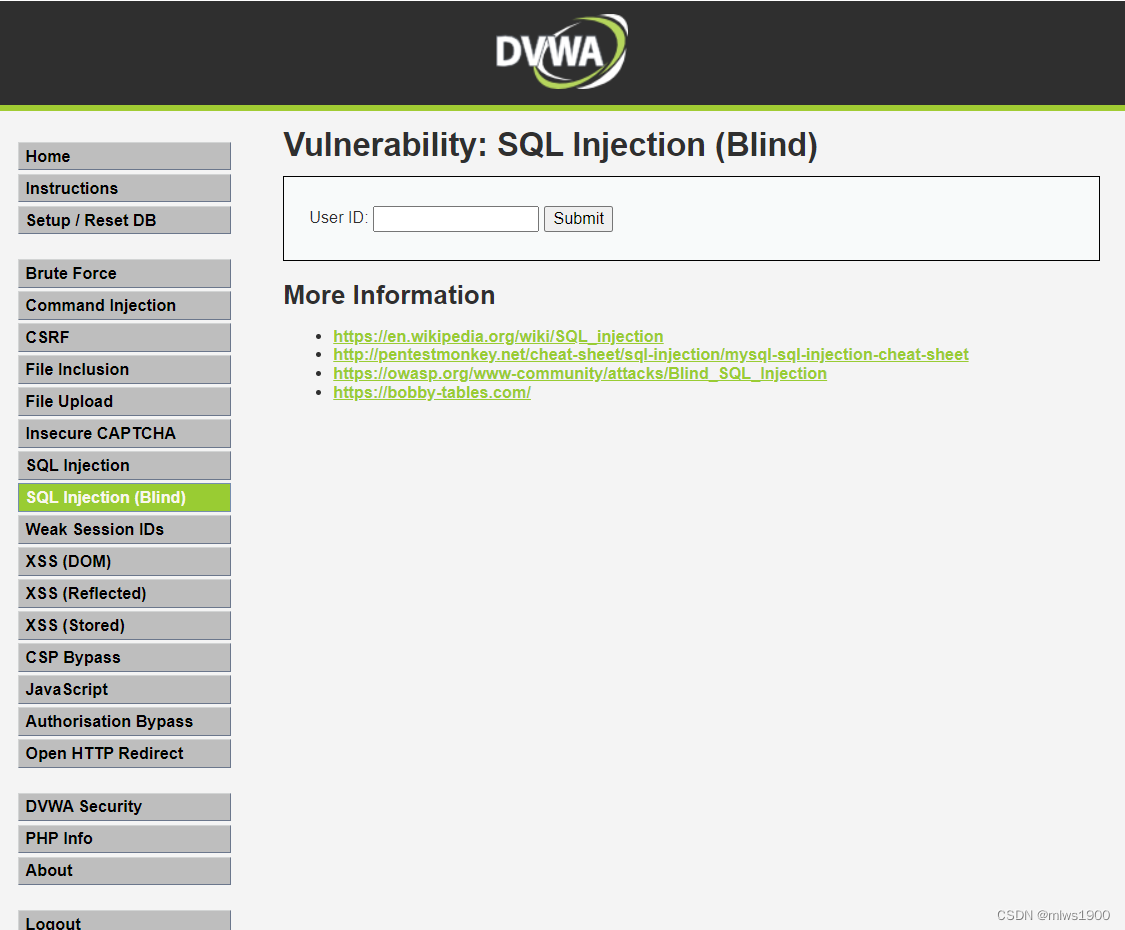Viewport: 1125px width, 930px height.
Task: Focus the User ID input field
Action: 456,219
